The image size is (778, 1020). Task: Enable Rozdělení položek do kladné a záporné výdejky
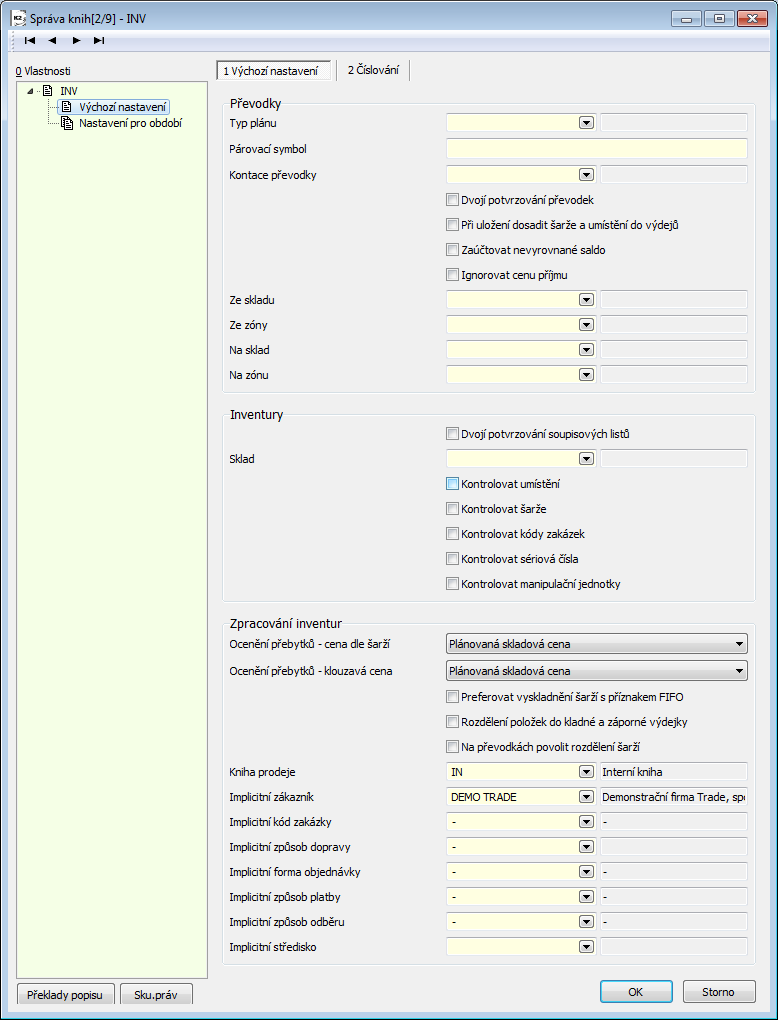[453, 721]
